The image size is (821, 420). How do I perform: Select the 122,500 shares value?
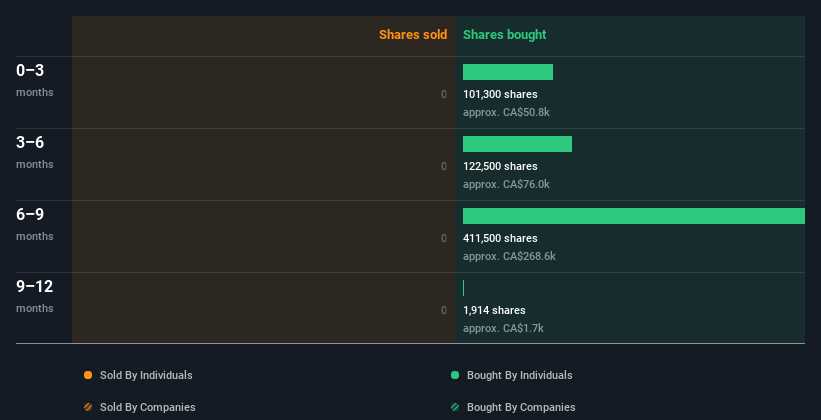[x=500, y=166]
